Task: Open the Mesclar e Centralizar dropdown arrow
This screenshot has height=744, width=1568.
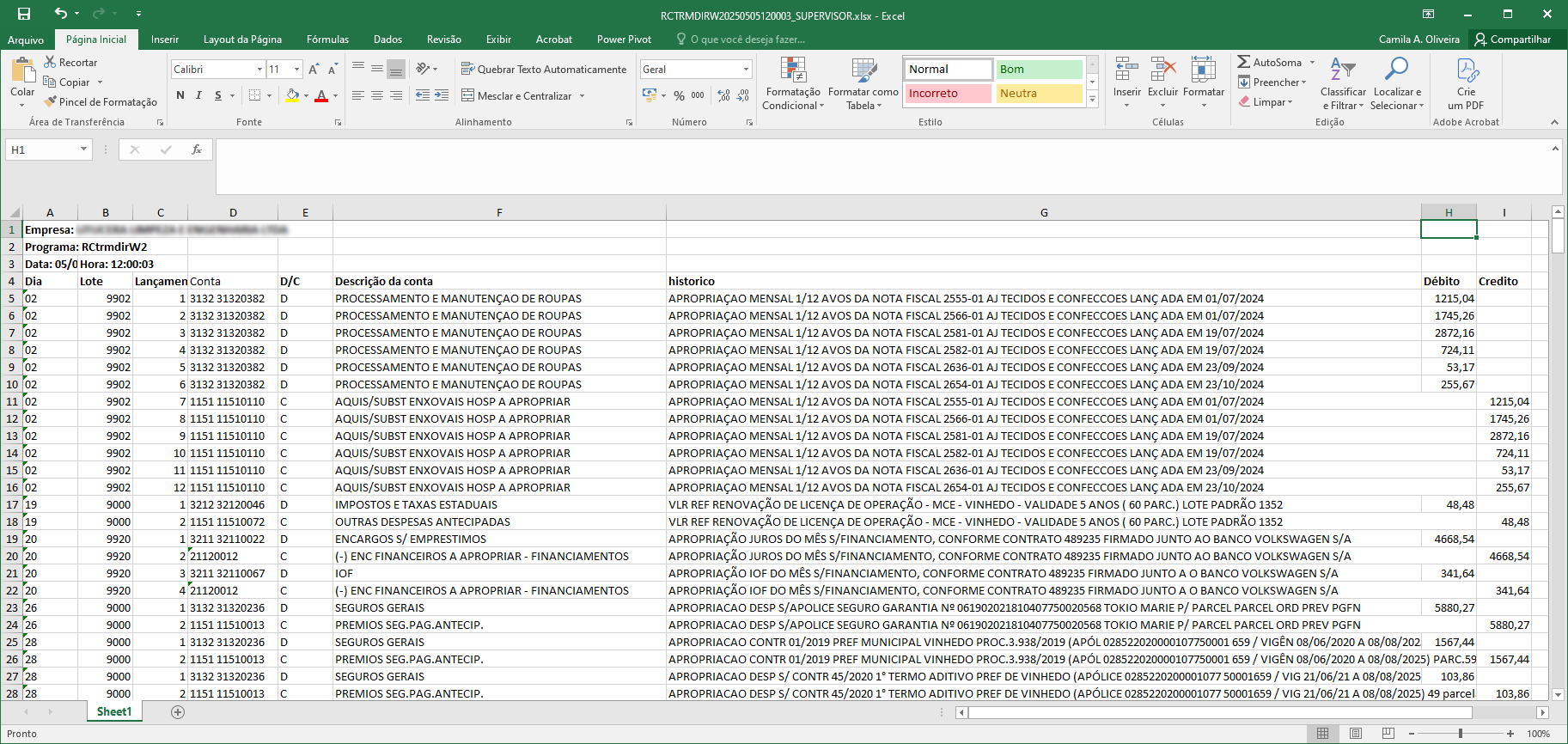Action: point(582,96)
